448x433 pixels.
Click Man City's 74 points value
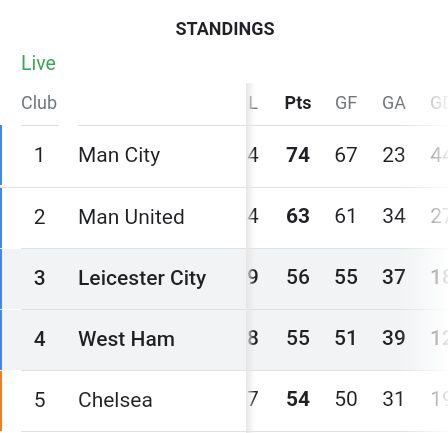(x=298, y=155)
